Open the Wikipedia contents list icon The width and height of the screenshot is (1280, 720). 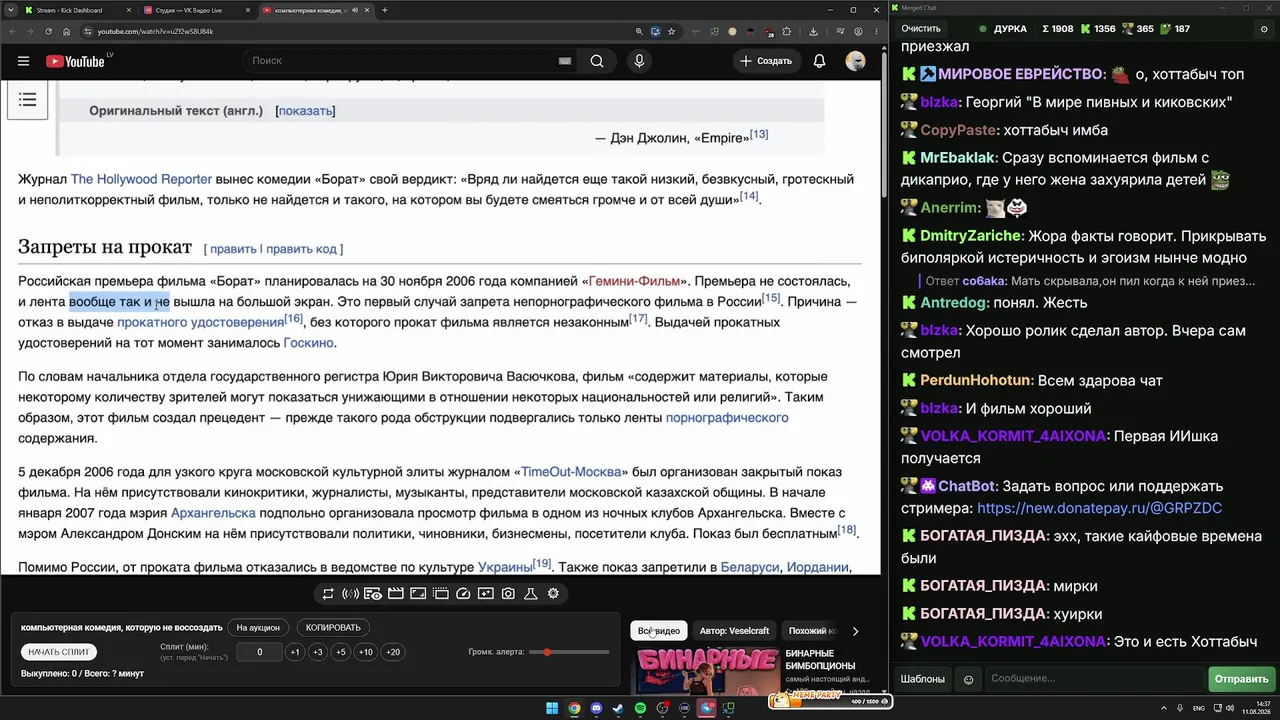pos(27,100)
